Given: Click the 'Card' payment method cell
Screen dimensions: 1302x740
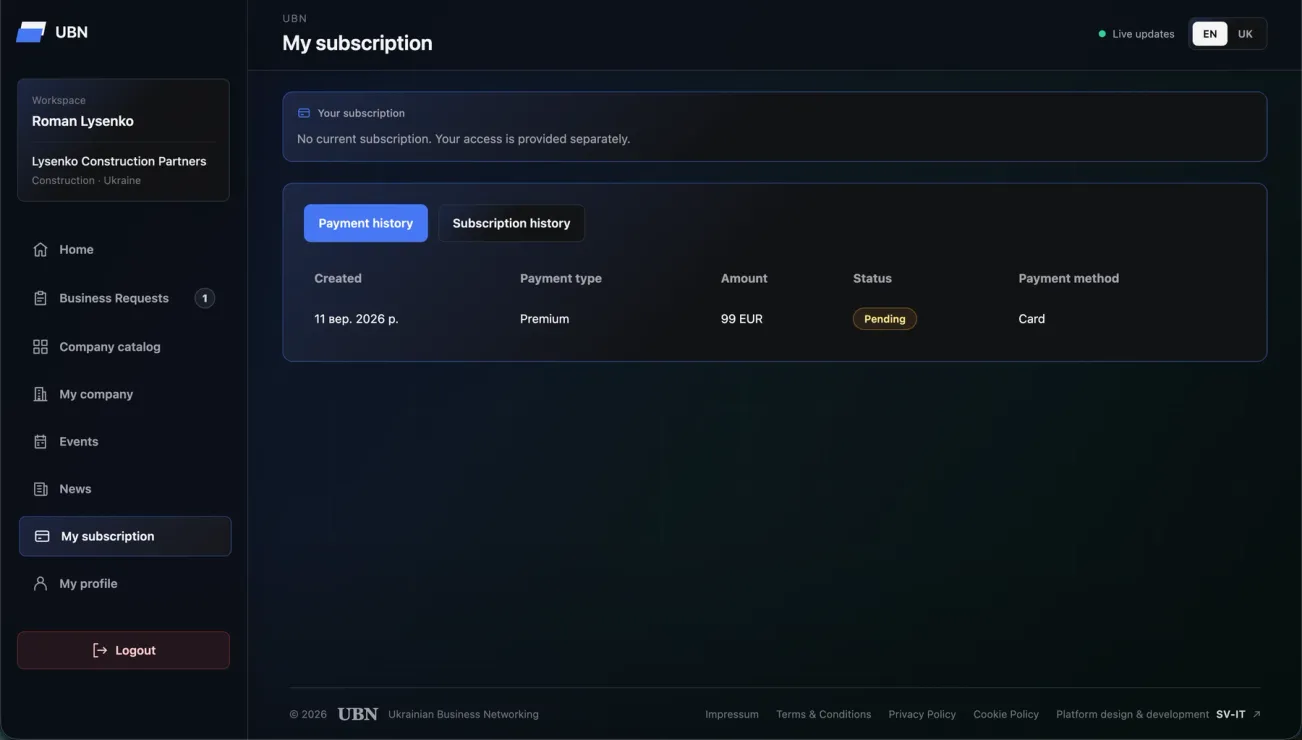Looking at the screenshot, I should point(1032,319).
